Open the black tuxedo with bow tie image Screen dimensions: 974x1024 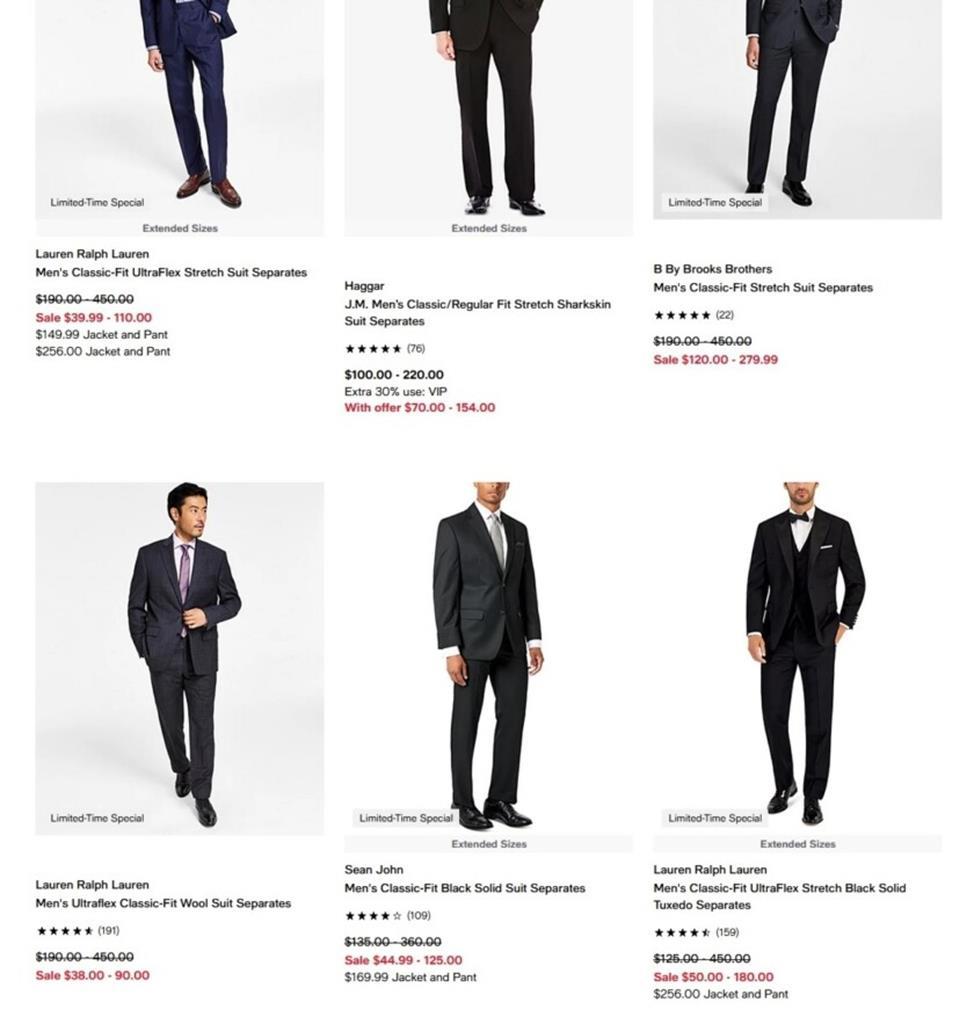797,658
